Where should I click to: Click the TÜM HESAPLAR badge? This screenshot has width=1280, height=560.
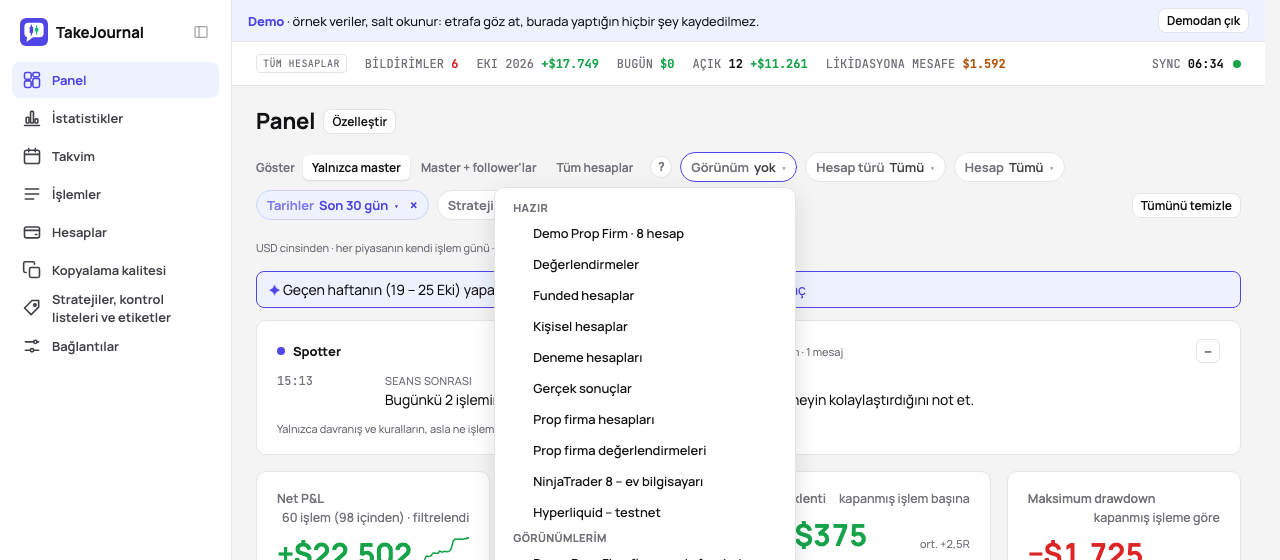click(x=302, y=63)
